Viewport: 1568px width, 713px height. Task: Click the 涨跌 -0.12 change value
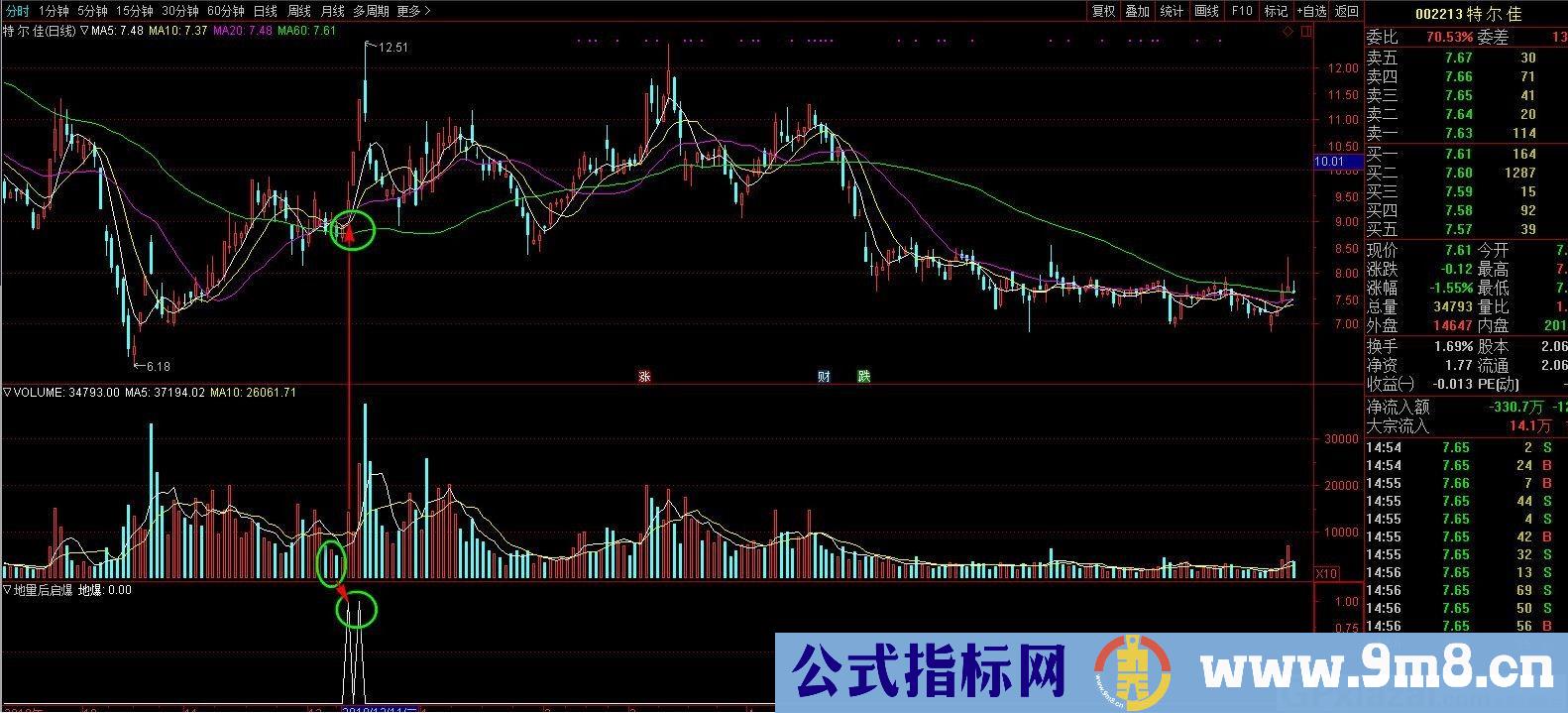pos(1454,269)
